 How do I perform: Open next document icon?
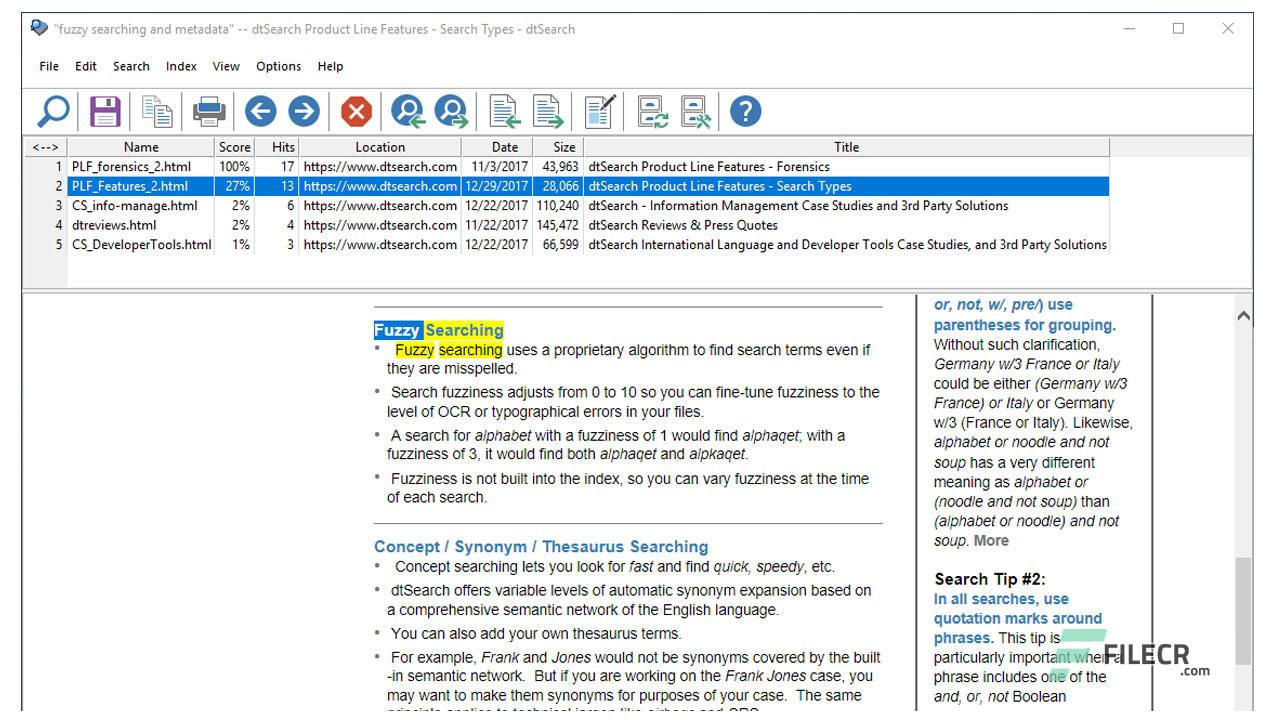[548, 111]
